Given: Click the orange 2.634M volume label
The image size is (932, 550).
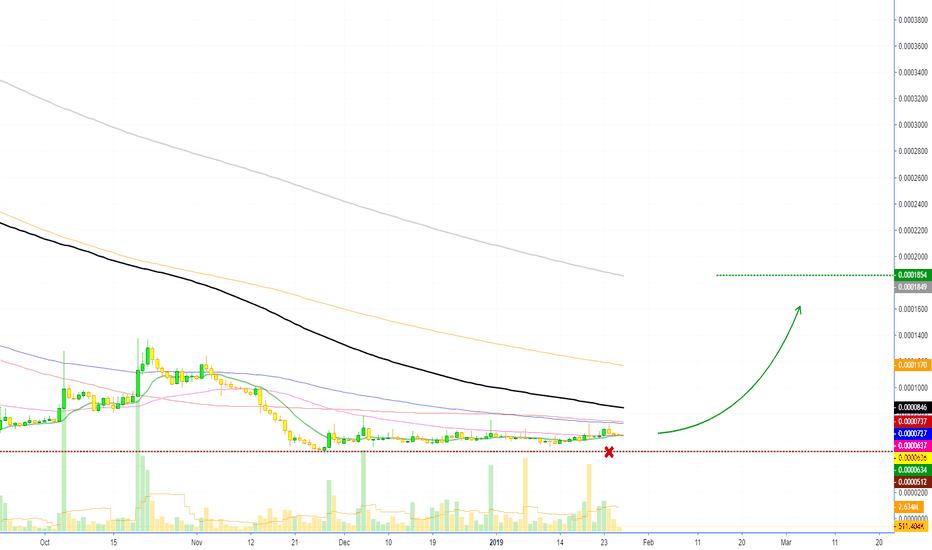Looking at the screenshot, I should (909, 507).
